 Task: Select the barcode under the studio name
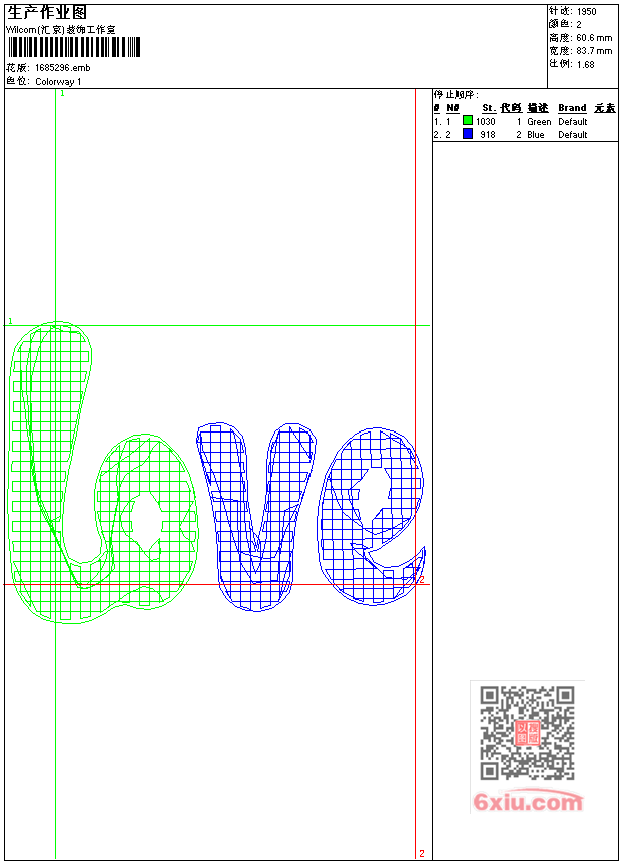(74, 47)
